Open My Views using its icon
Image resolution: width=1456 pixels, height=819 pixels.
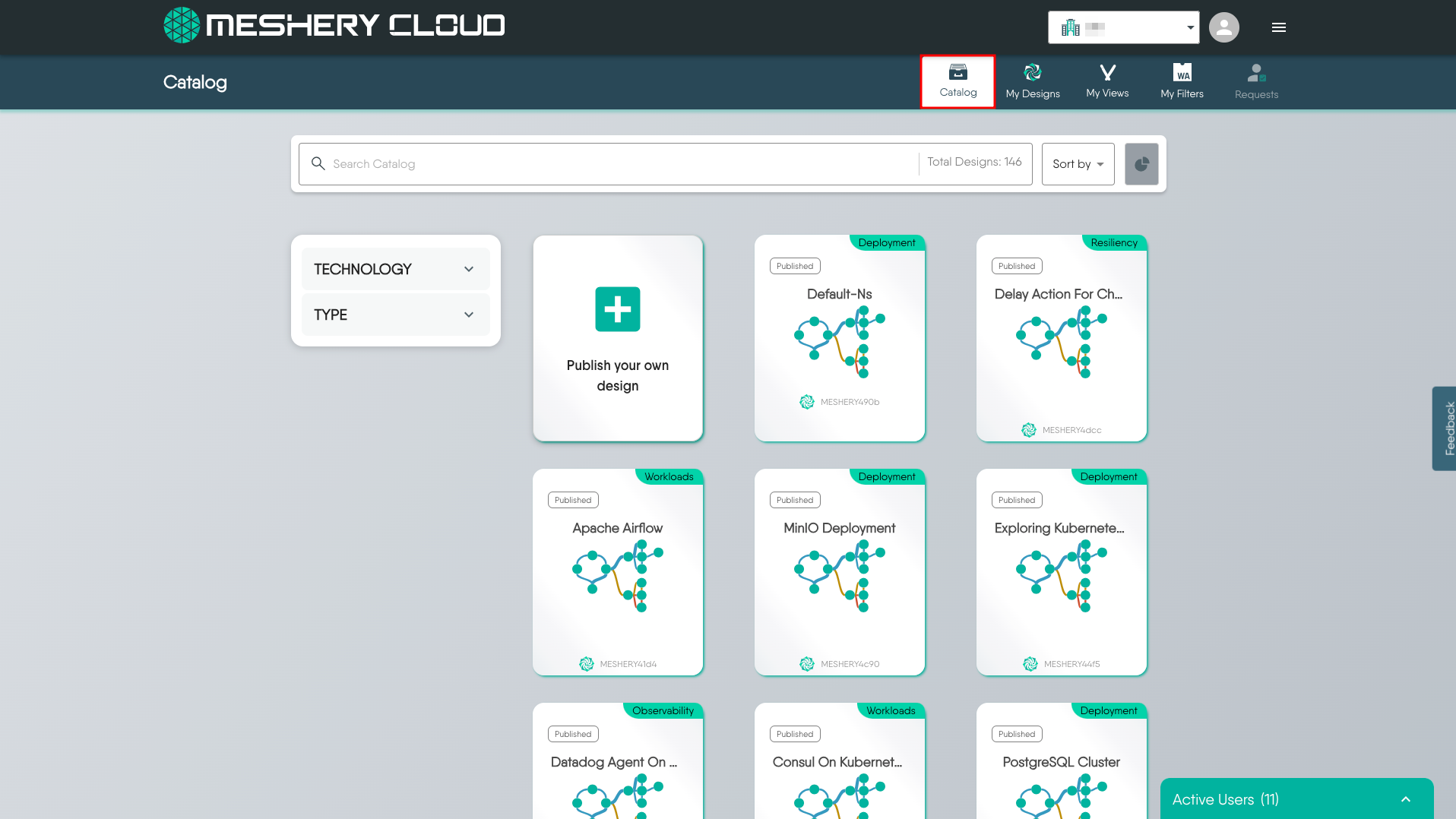pyautogui.click(x=1106, y=73)
